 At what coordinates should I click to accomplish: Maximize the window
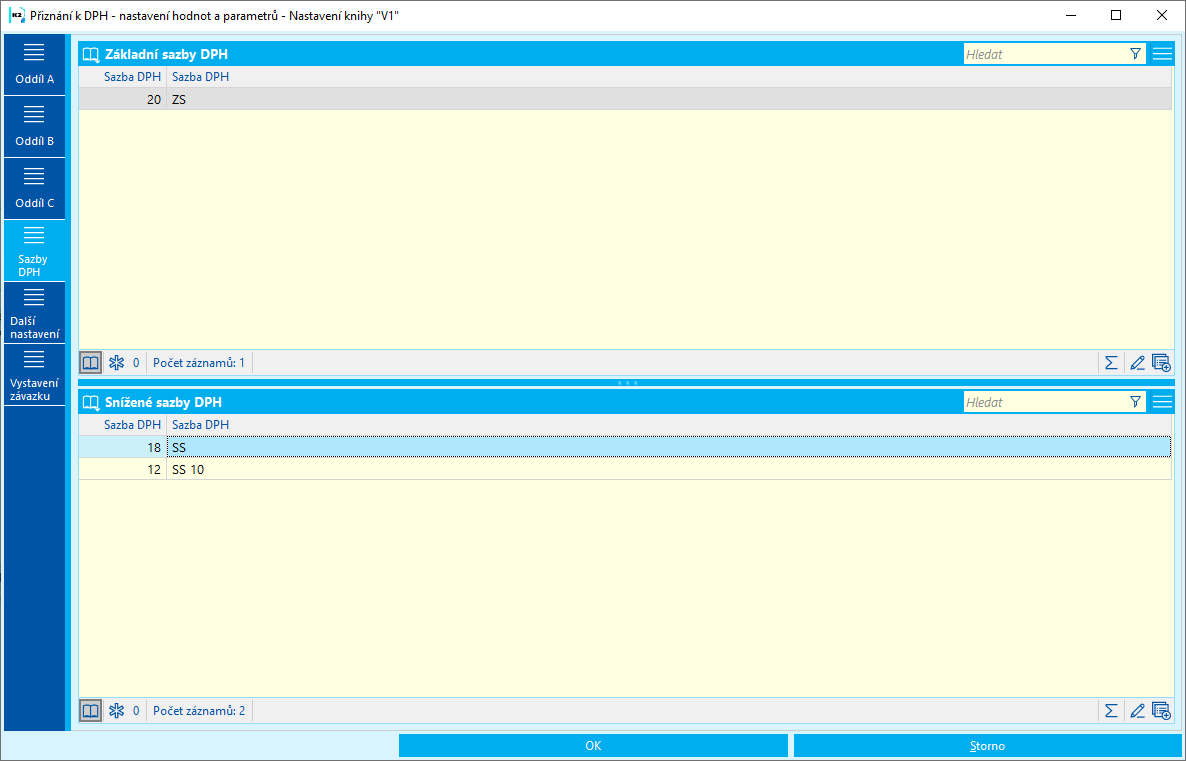pyautogui.click(x=1116, y=15)
